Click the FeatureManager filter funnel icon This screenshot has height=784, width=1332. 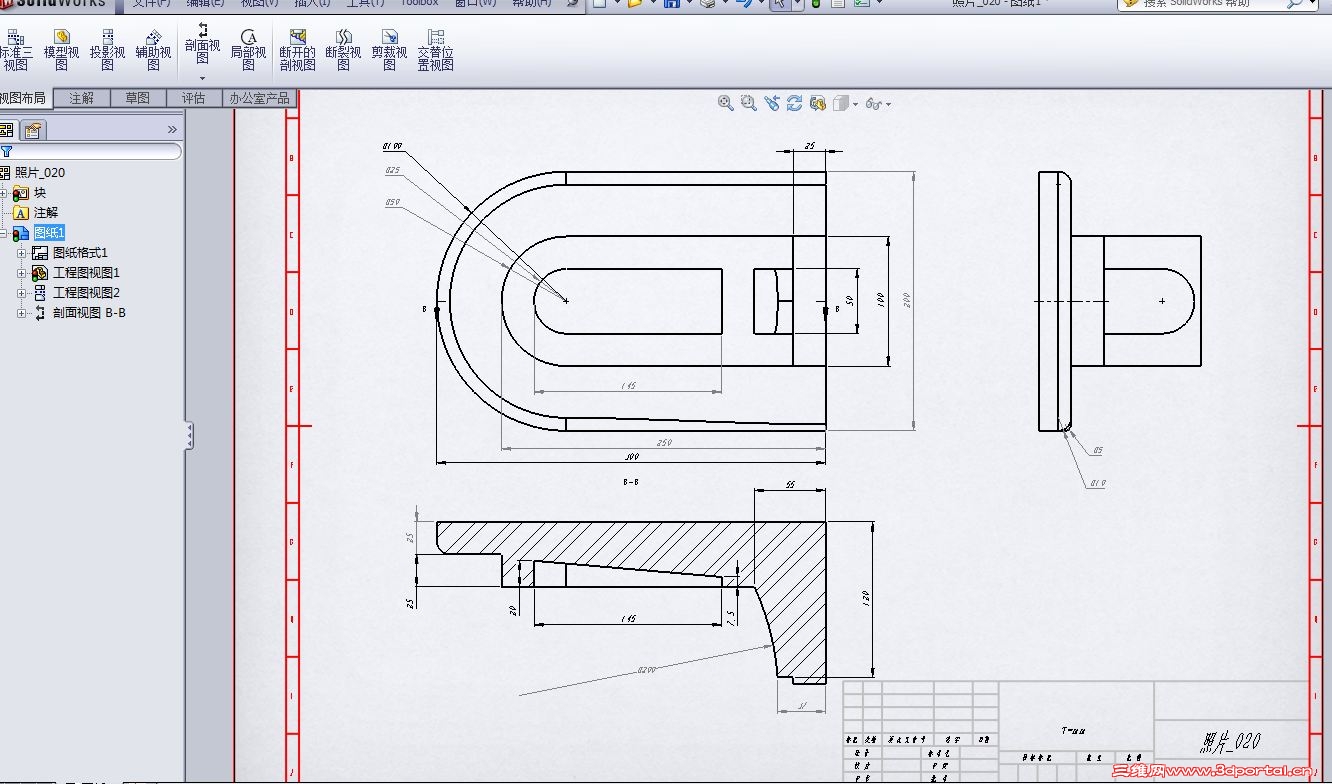point(6,151)
